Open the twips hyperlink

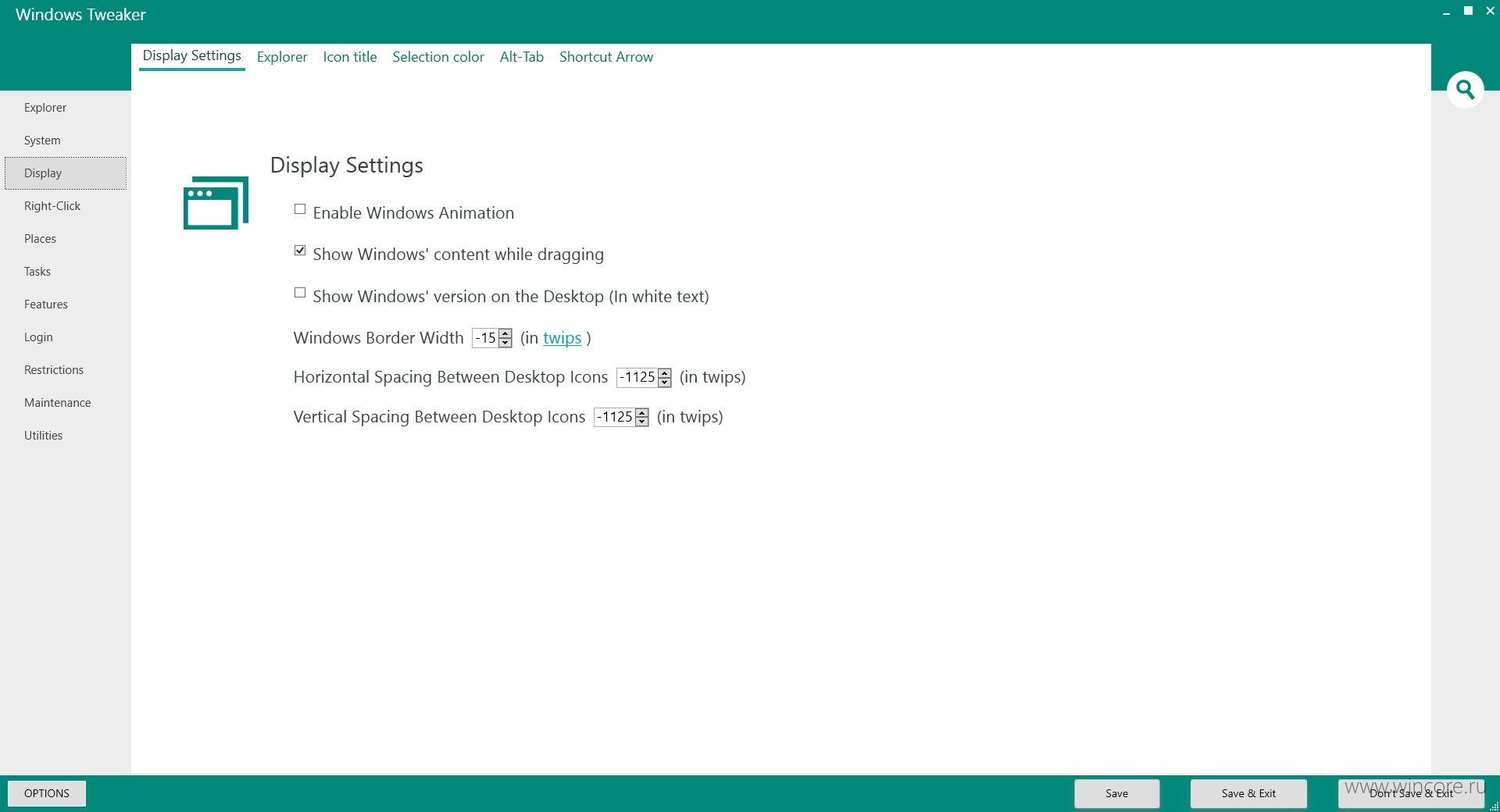pos(562,338)
